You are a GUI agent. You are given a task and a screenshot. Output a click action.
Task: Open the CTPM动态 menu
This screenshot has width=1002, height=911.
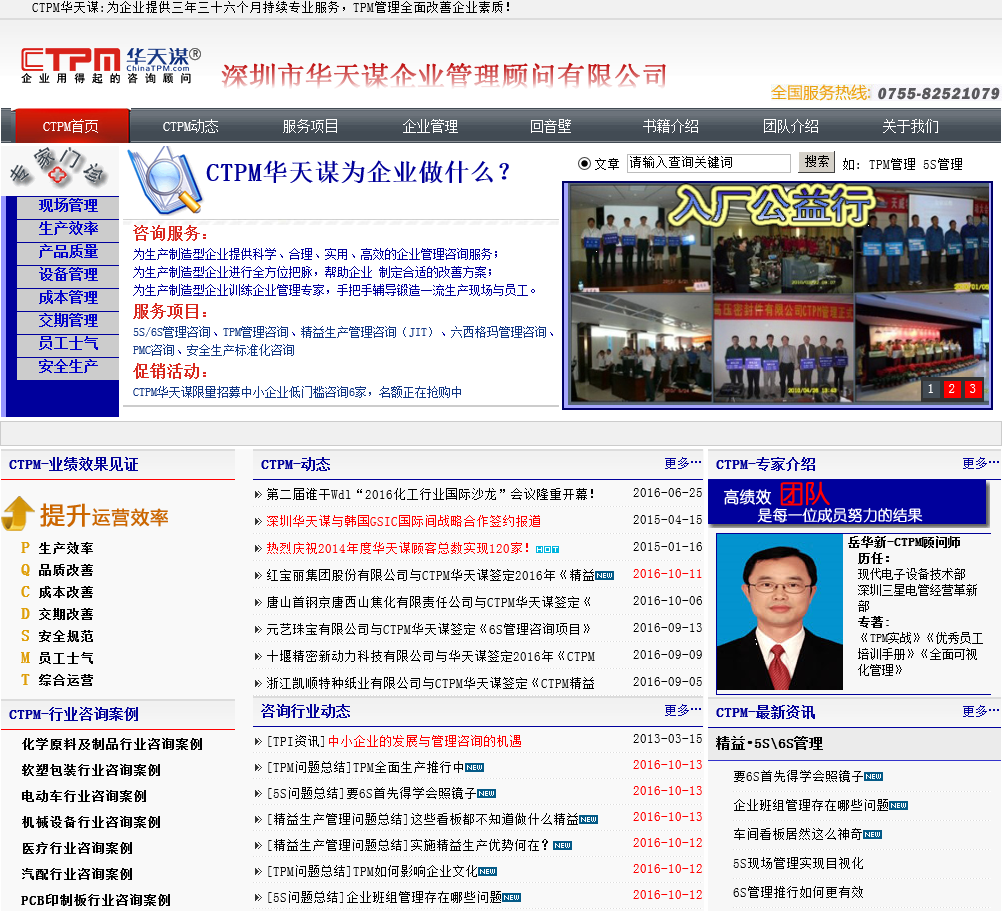(x=190, y=126)
